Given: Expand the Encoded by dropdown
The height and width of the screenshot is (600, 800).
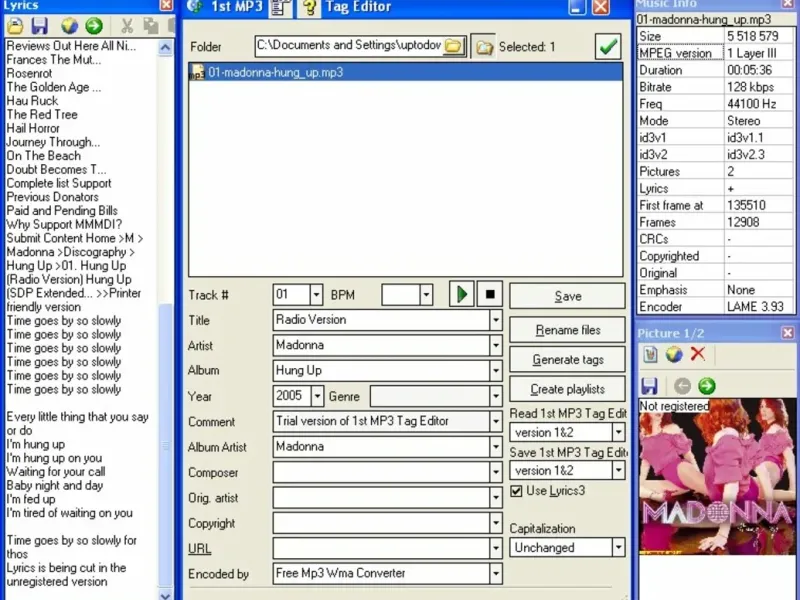Looking at the screenshot, I should click(x=495, y=573).
